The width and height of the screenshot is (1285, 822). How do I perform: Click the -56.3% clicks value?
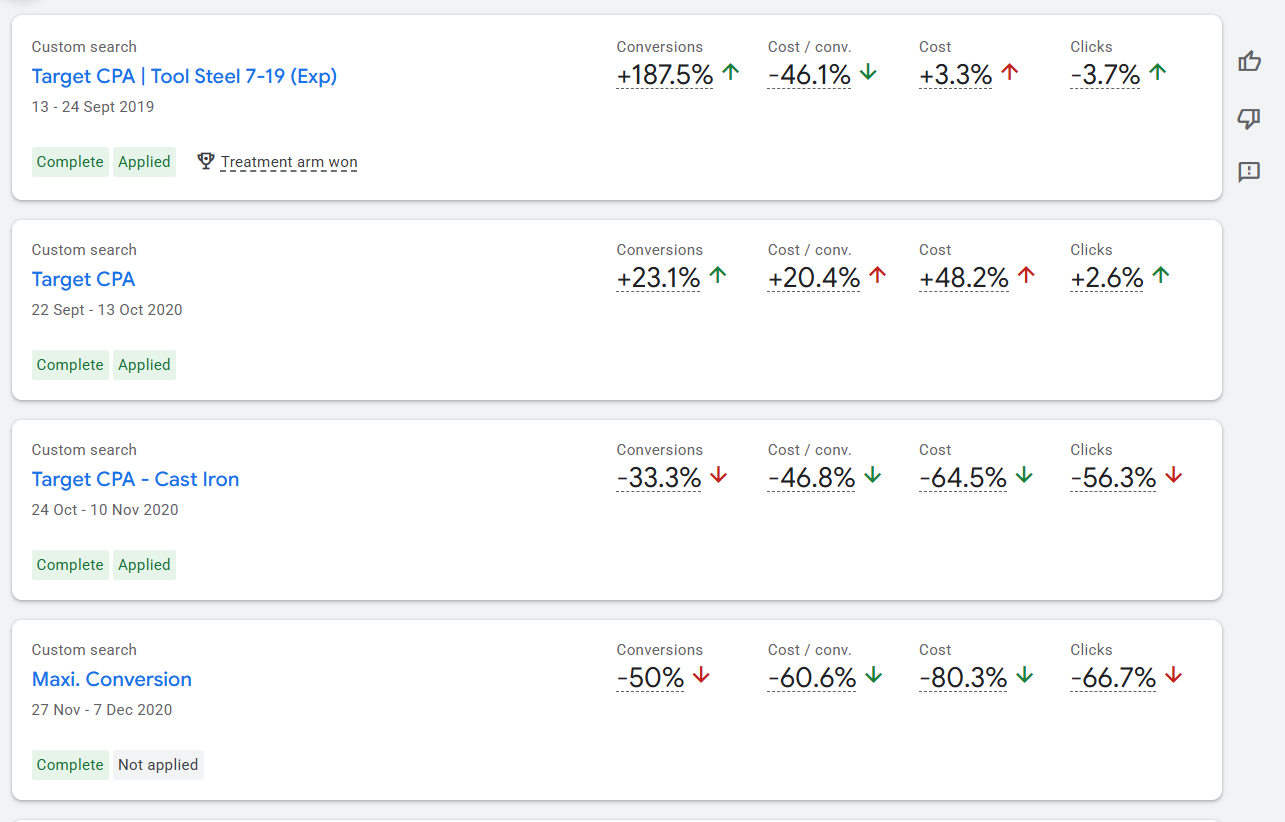[1112, 478]
